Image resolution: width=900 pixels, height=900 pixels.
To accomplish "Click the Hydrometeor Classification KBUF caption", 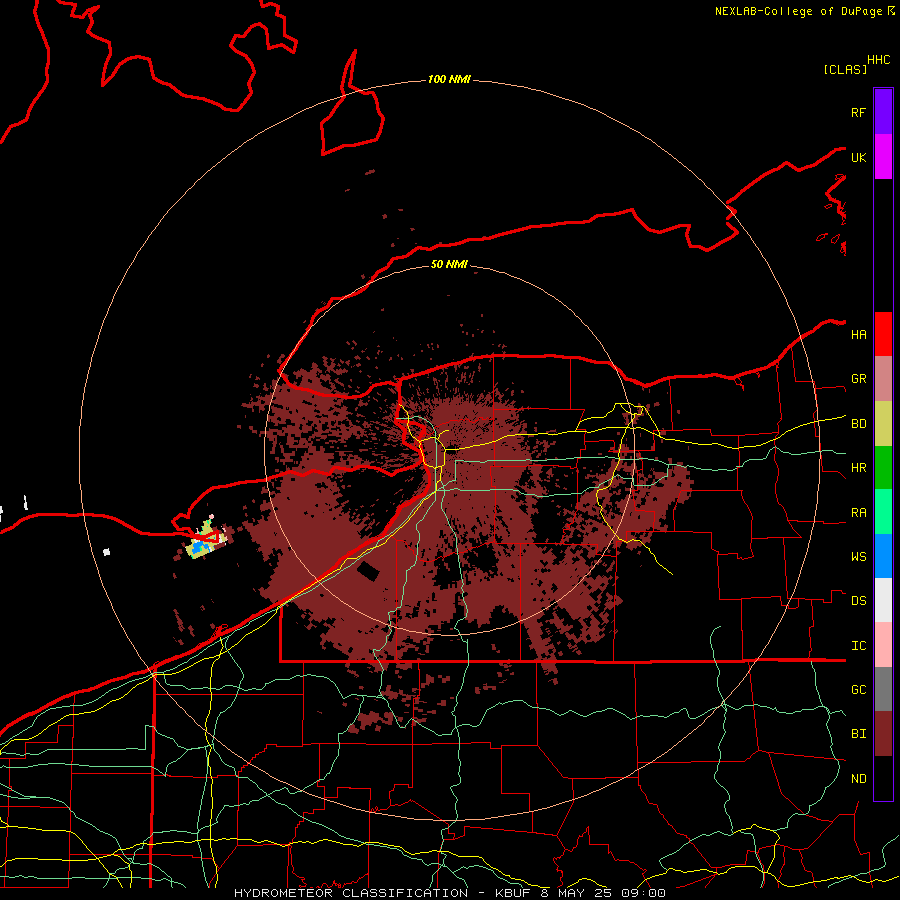I will pos(449,893).
